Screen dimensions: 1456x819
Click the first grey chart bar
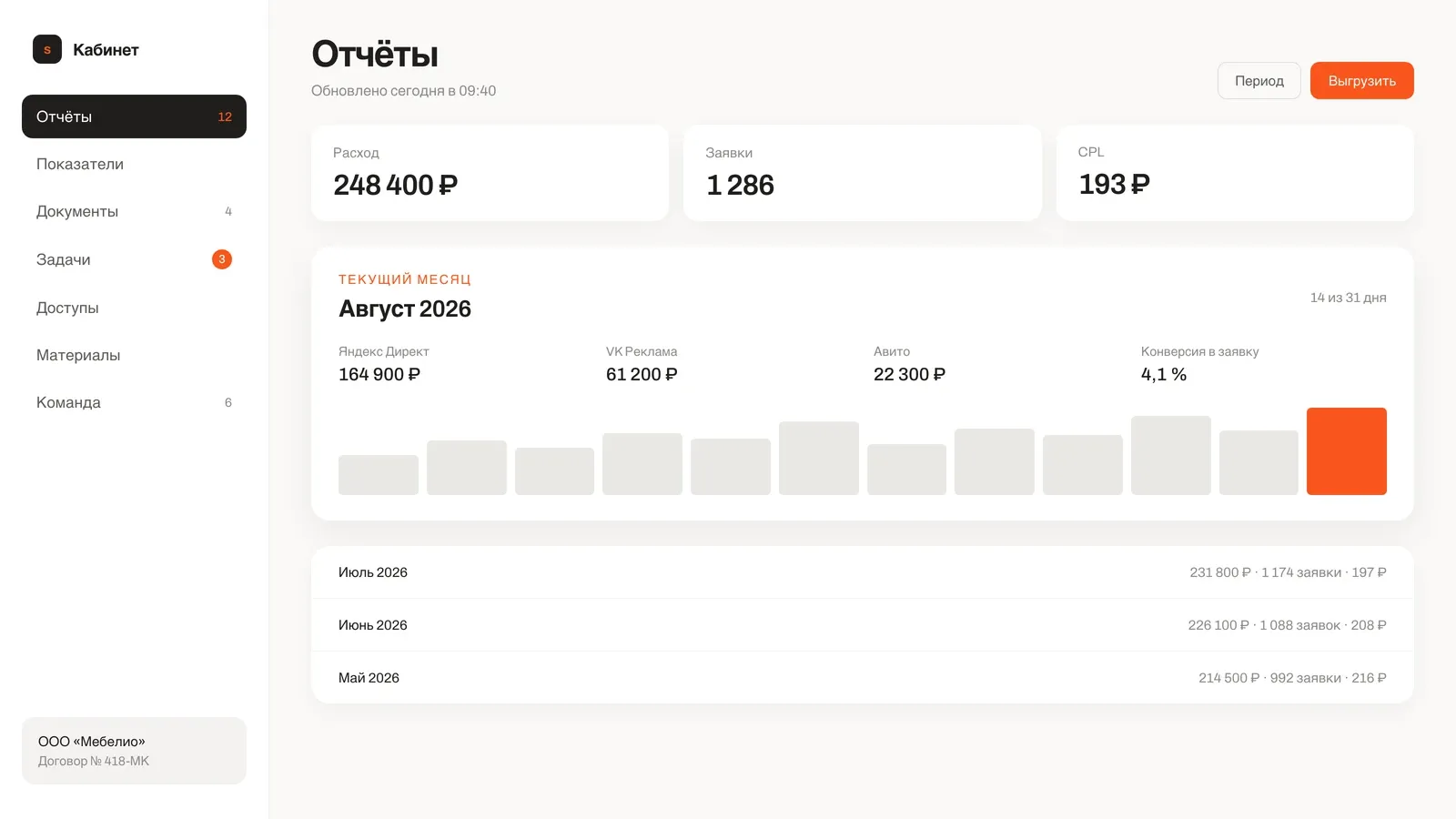coord(379,475)
